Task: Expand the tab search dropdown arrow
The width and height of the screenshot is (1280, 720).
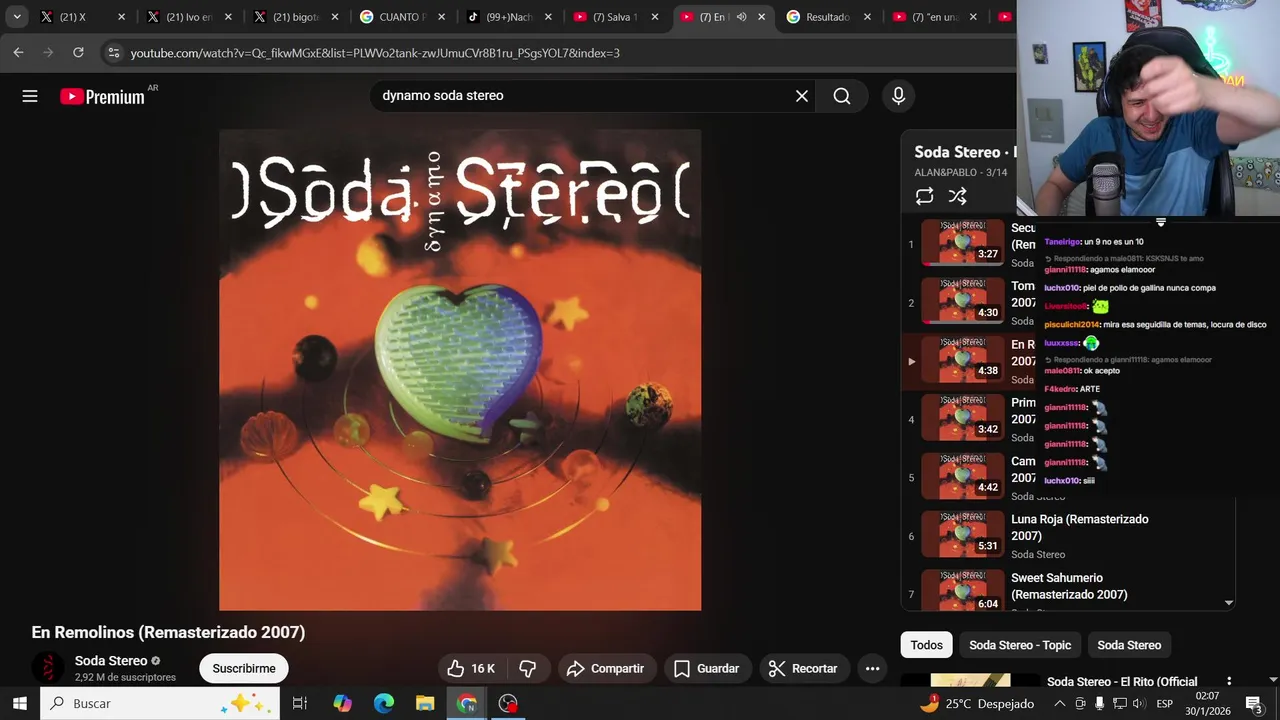Action: (17, 17)
